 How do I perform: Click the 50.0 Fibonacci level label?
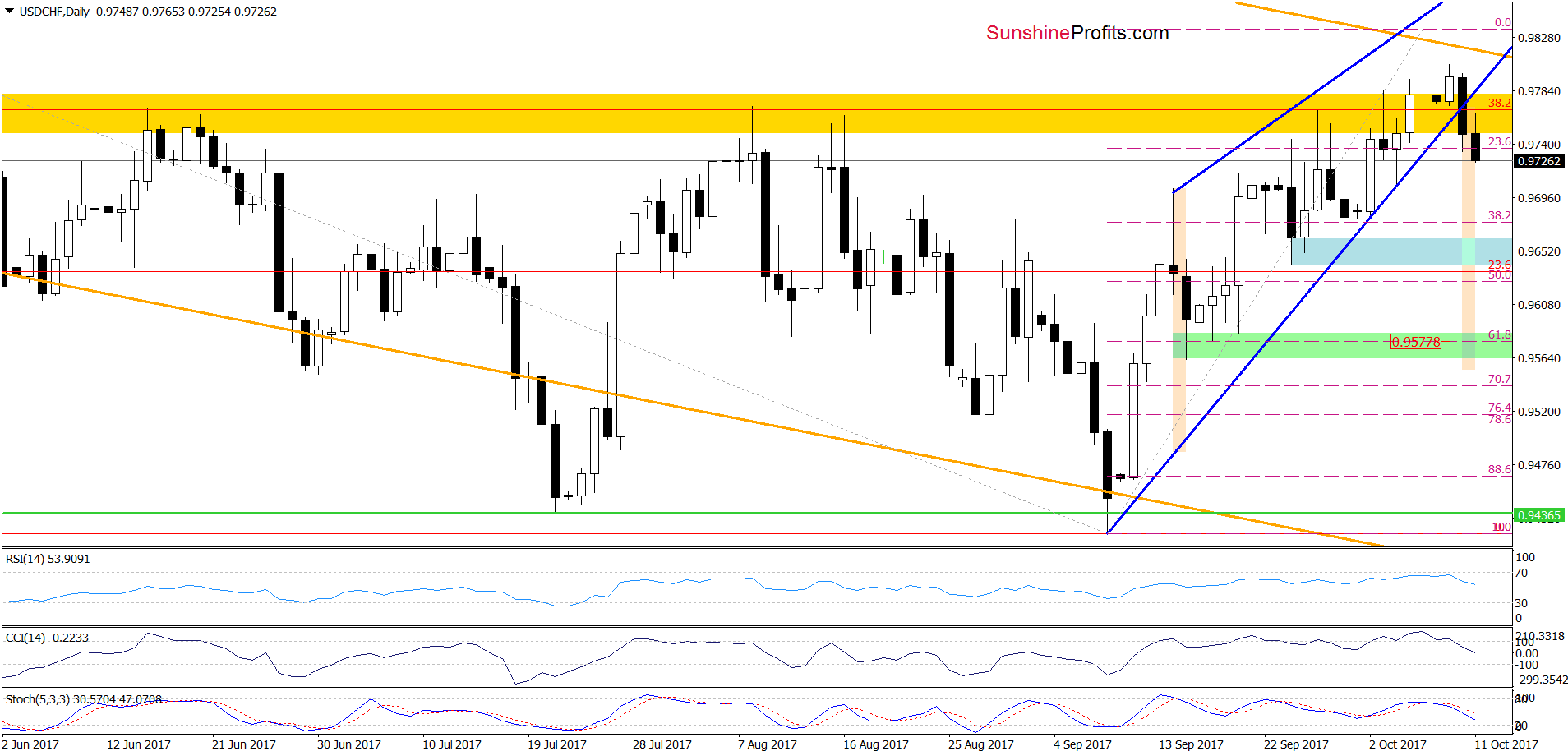click(x=1499, y=275)
